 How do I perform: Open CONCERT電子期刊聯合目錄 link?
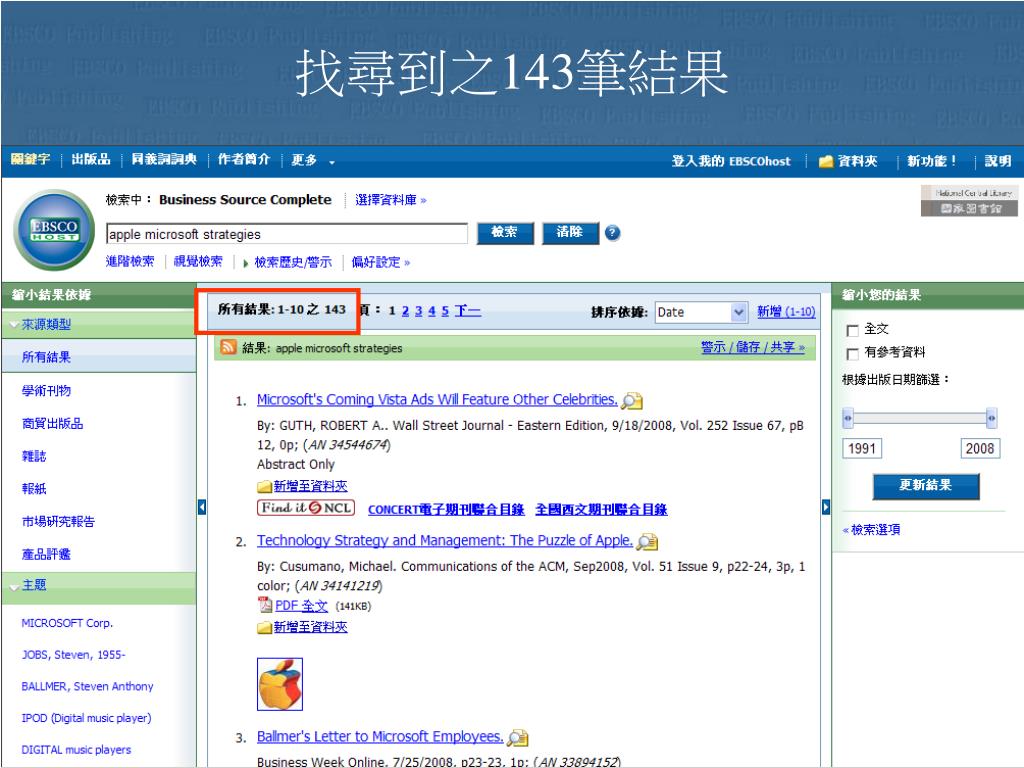tap(446, 509)
